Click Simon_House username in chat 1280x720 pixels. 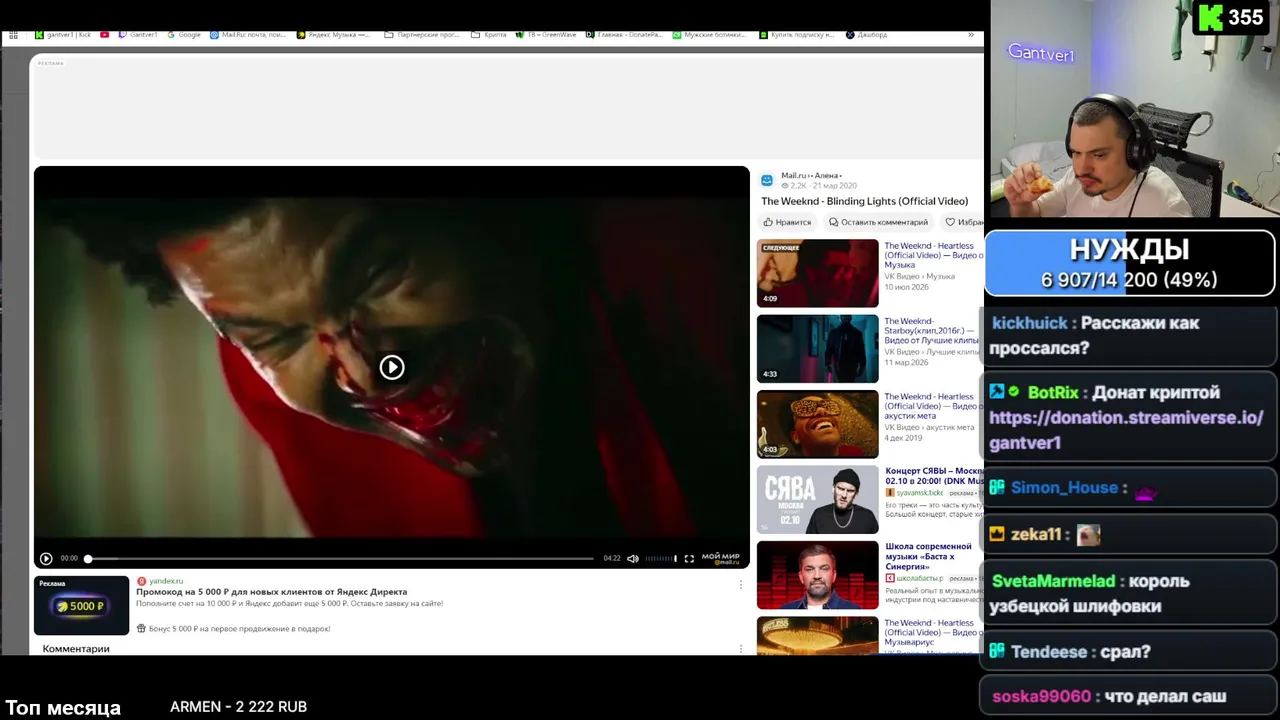pyautogui.click(x=1064, y=488)
